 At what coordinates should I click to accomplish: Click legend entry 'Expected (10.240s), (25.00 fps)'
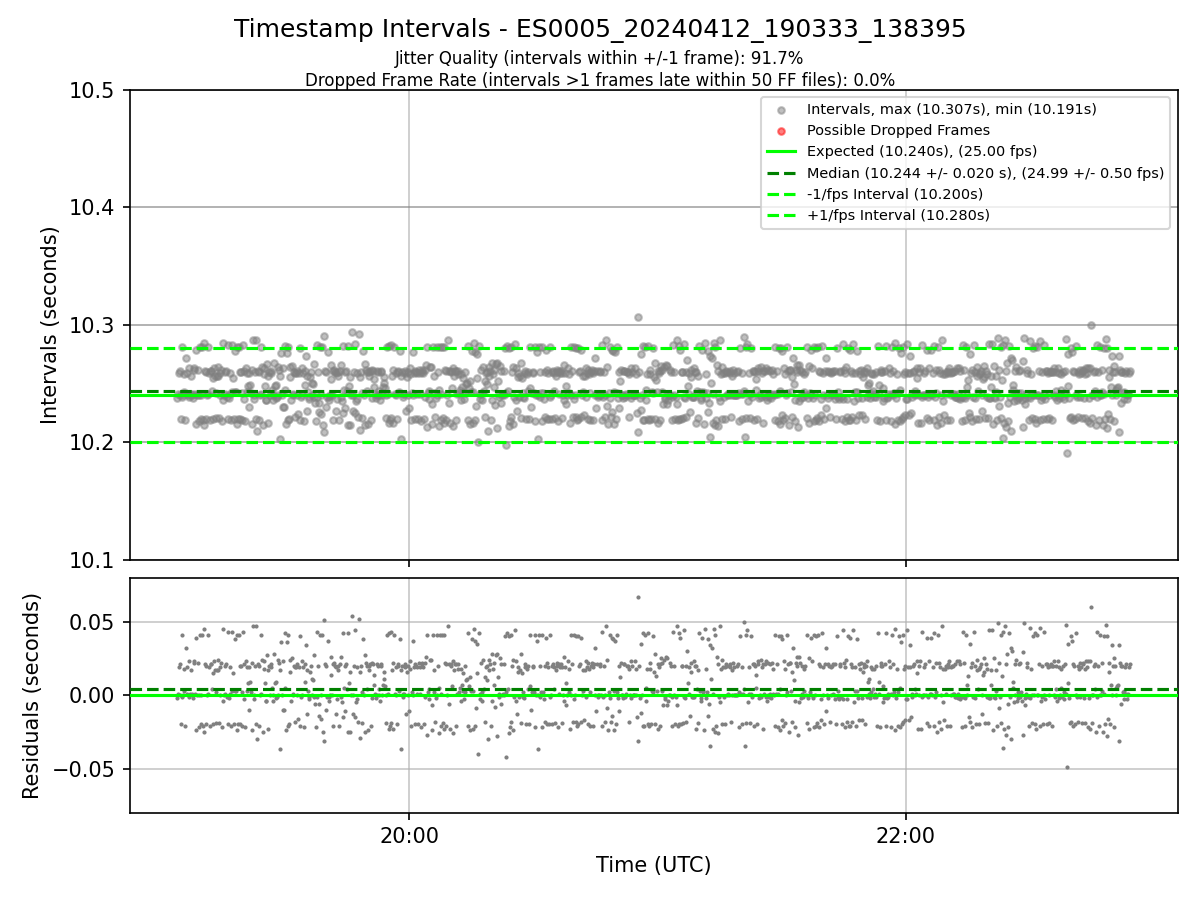(x=922, y=151)
